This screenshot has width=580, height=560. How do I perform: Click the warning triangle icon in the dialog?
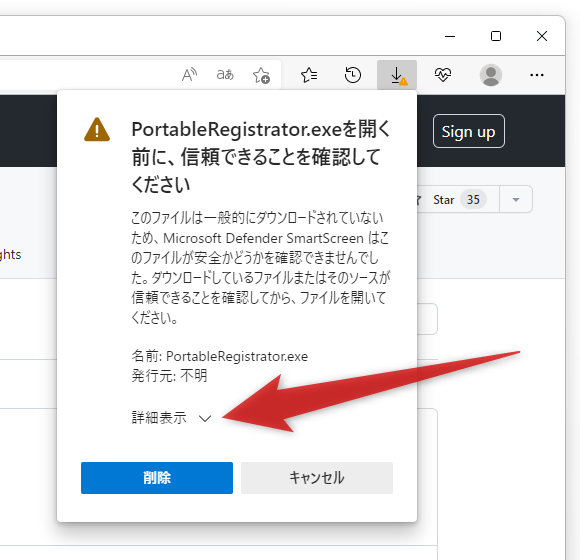click(x=97, y=130)
